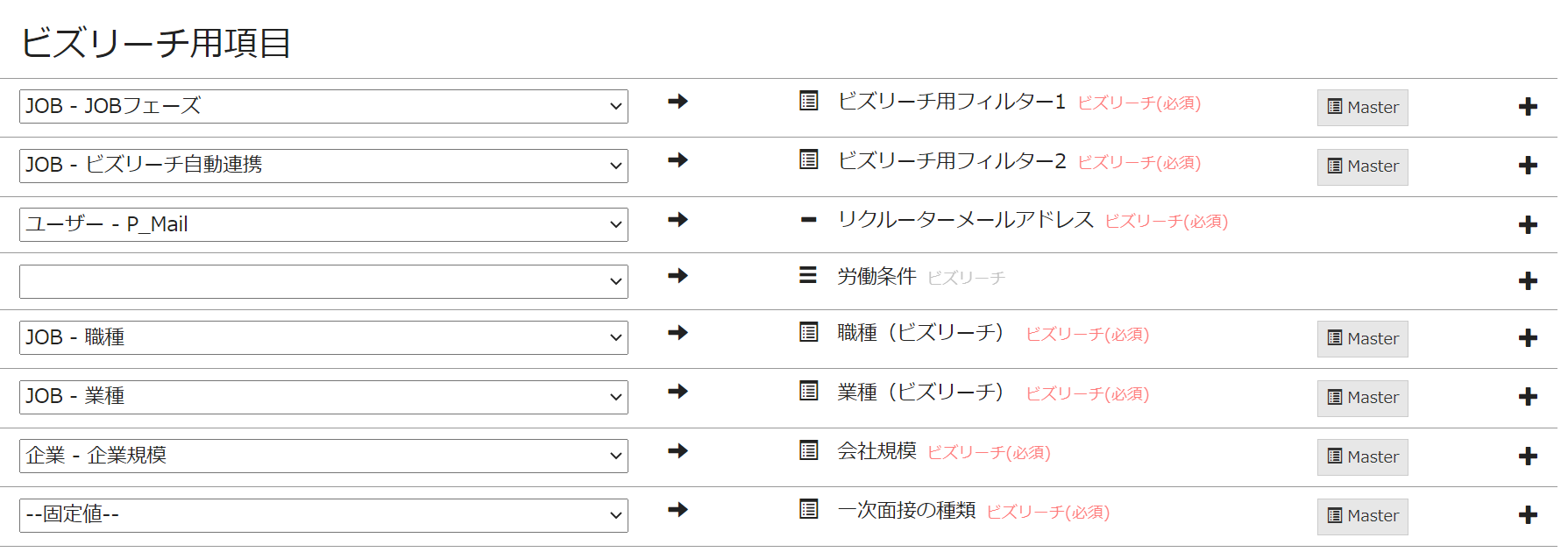
Task: Open the empty dropdown for 労働条件
Action: tap(323, 281)
